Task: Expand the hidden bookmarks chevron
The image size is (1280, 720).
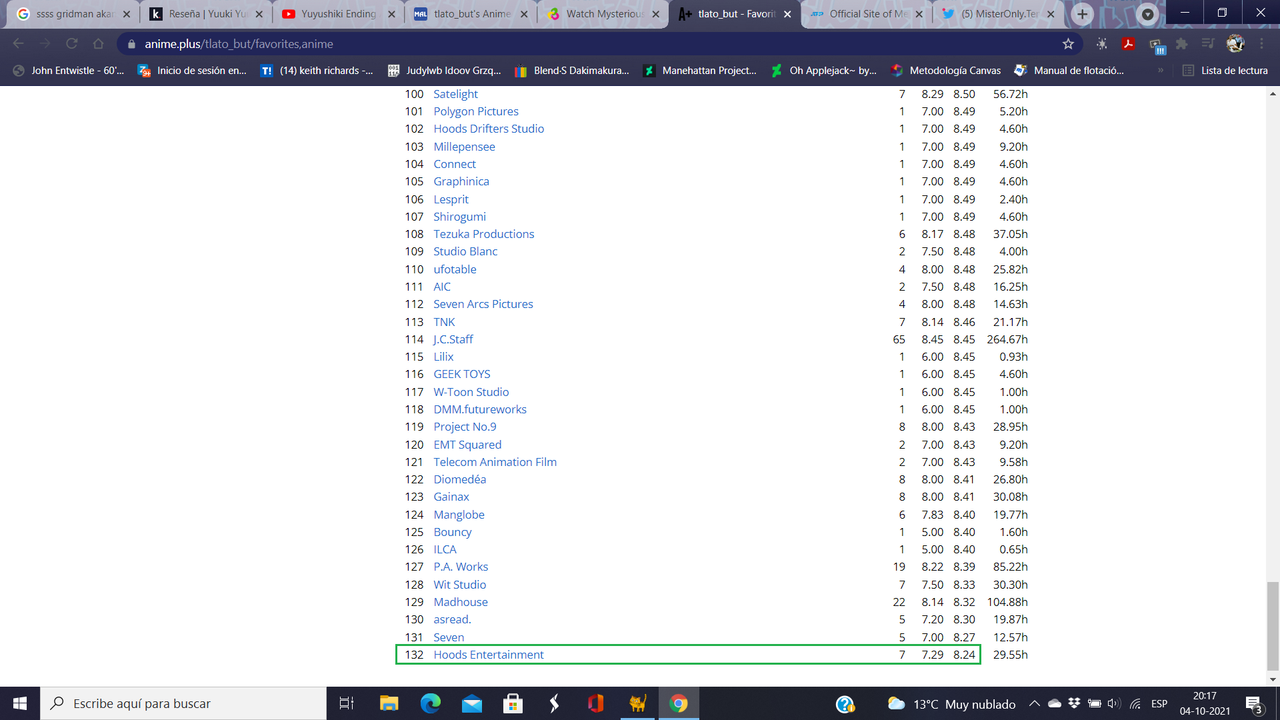Action: [x=1161, y=71]
